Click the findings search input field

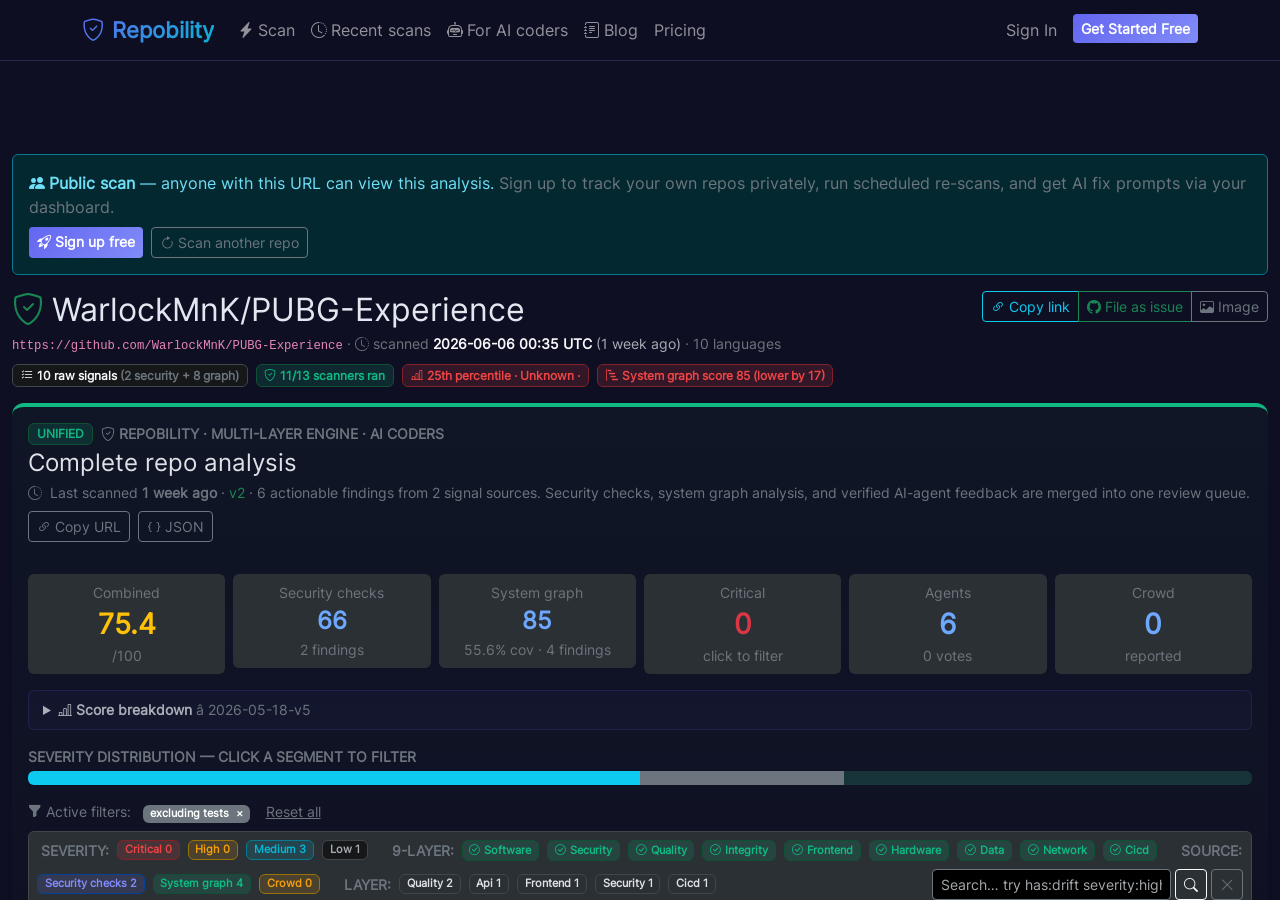click(x=1051, y=885)
